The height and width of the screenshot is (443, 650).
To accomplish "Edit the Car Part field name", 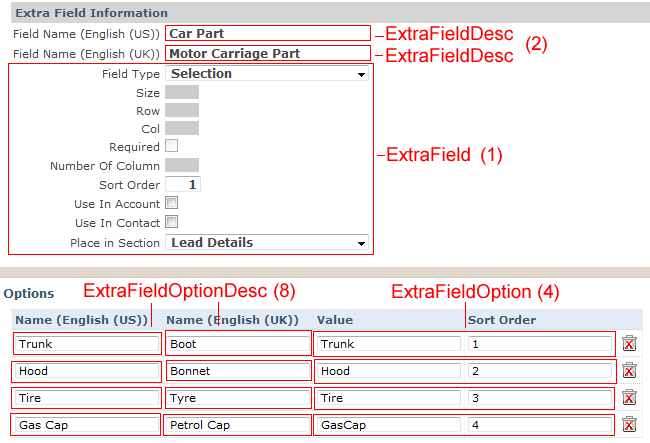I will [x=268, y=33].
